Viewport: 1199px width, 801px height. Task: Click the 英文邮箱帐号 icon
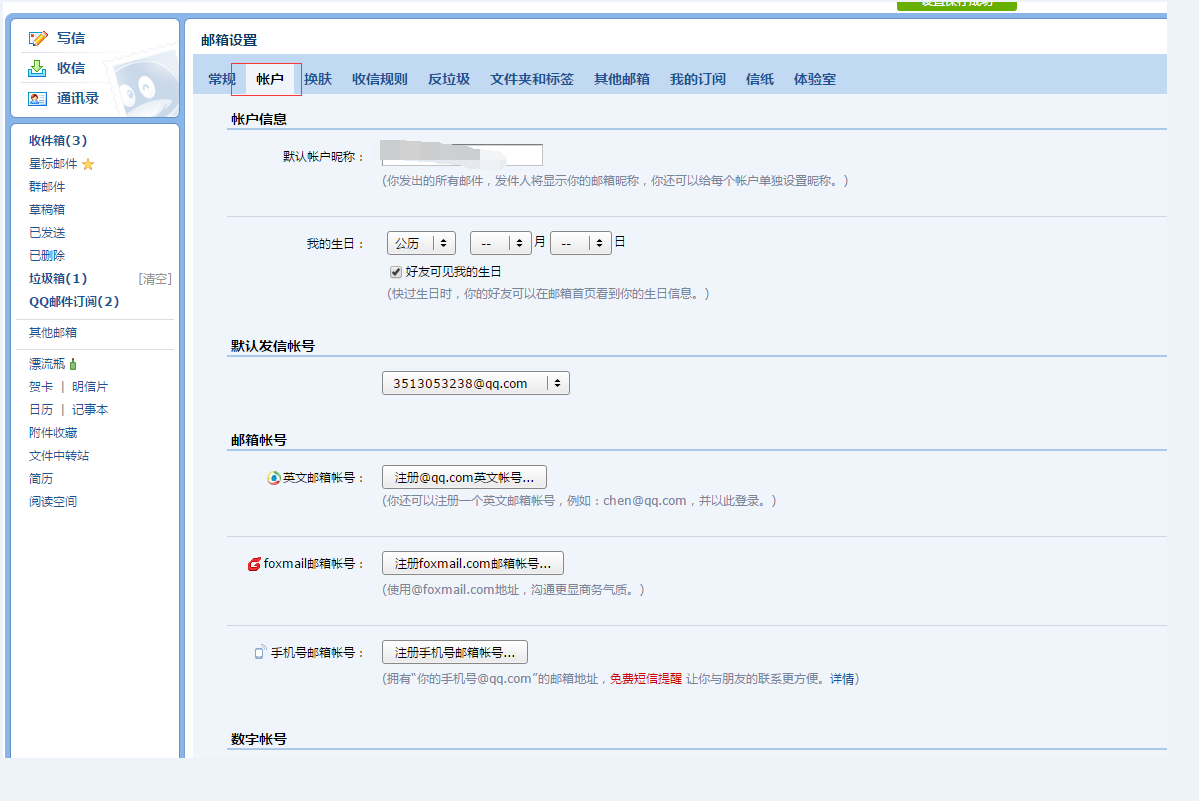(x=274, y=478)
